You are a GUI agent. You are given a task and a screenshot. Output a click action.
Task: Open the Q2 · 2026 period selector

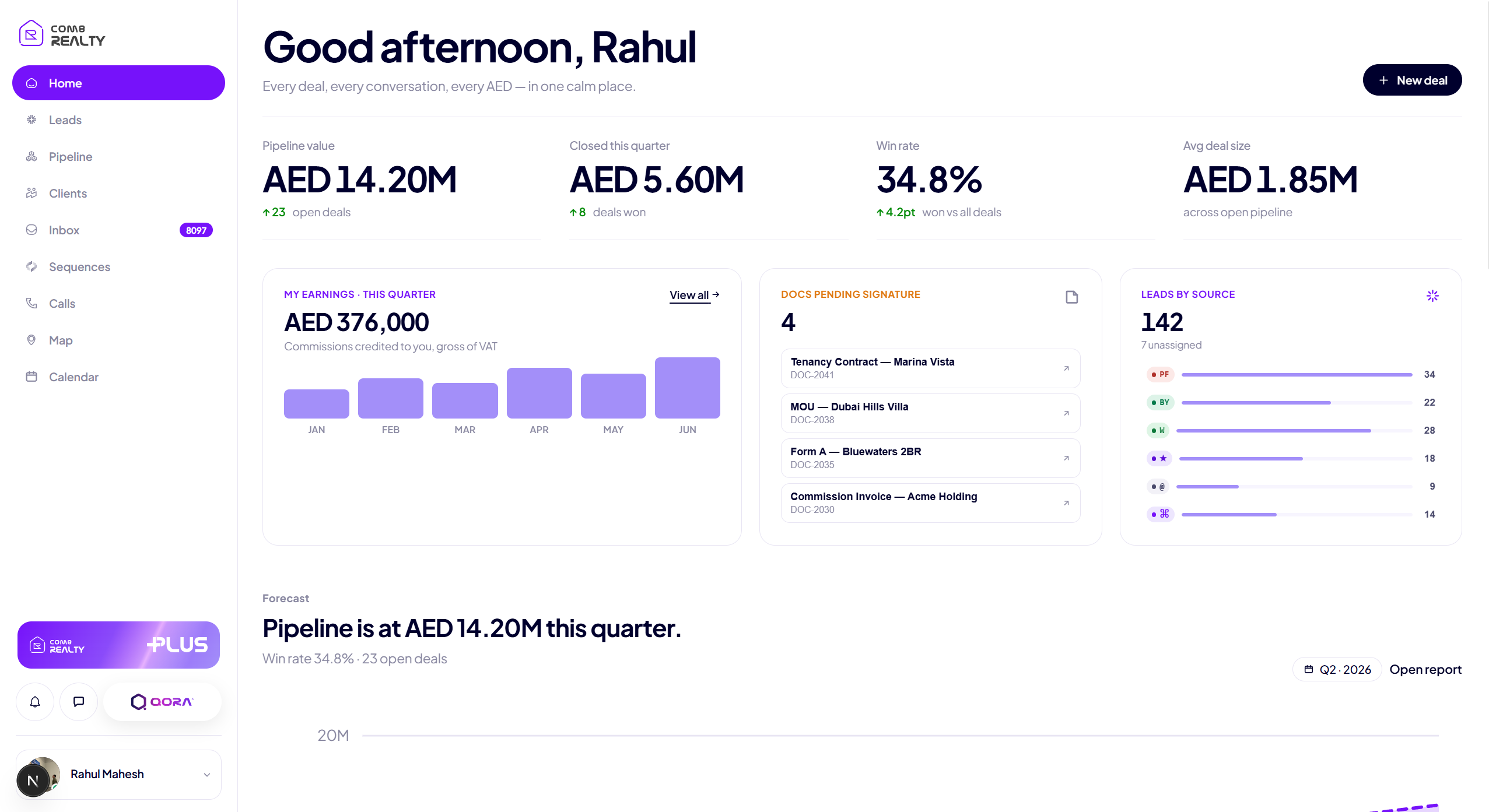click(1337, 670)
